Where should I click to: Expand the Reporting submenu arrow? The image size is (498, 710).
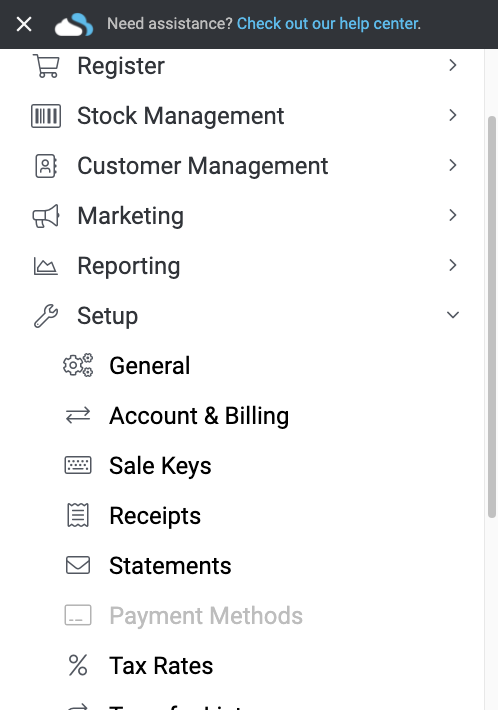pyautogui.click(x=452, y=265)
